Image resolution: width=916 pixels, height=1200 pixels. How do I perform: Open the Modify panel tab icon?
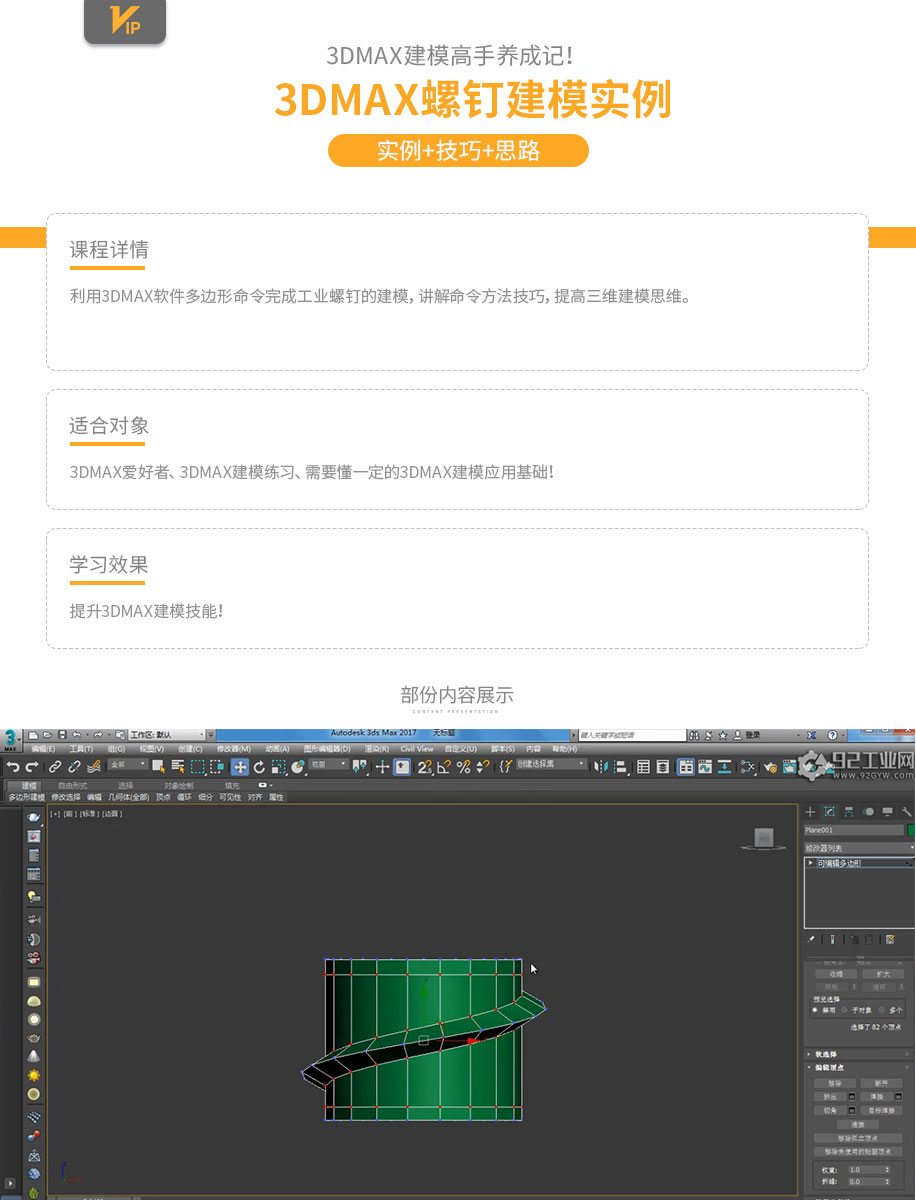pos(829,812)
